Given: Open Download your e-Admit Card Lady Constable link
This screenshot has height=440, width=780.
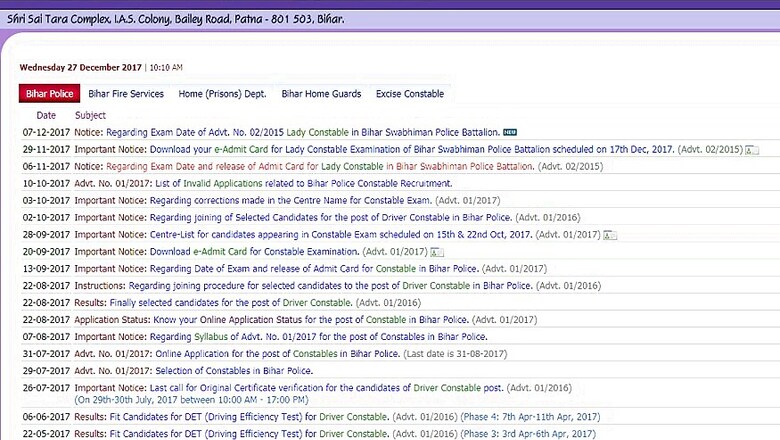Looking at the screenshot, I should coord(412,149).
